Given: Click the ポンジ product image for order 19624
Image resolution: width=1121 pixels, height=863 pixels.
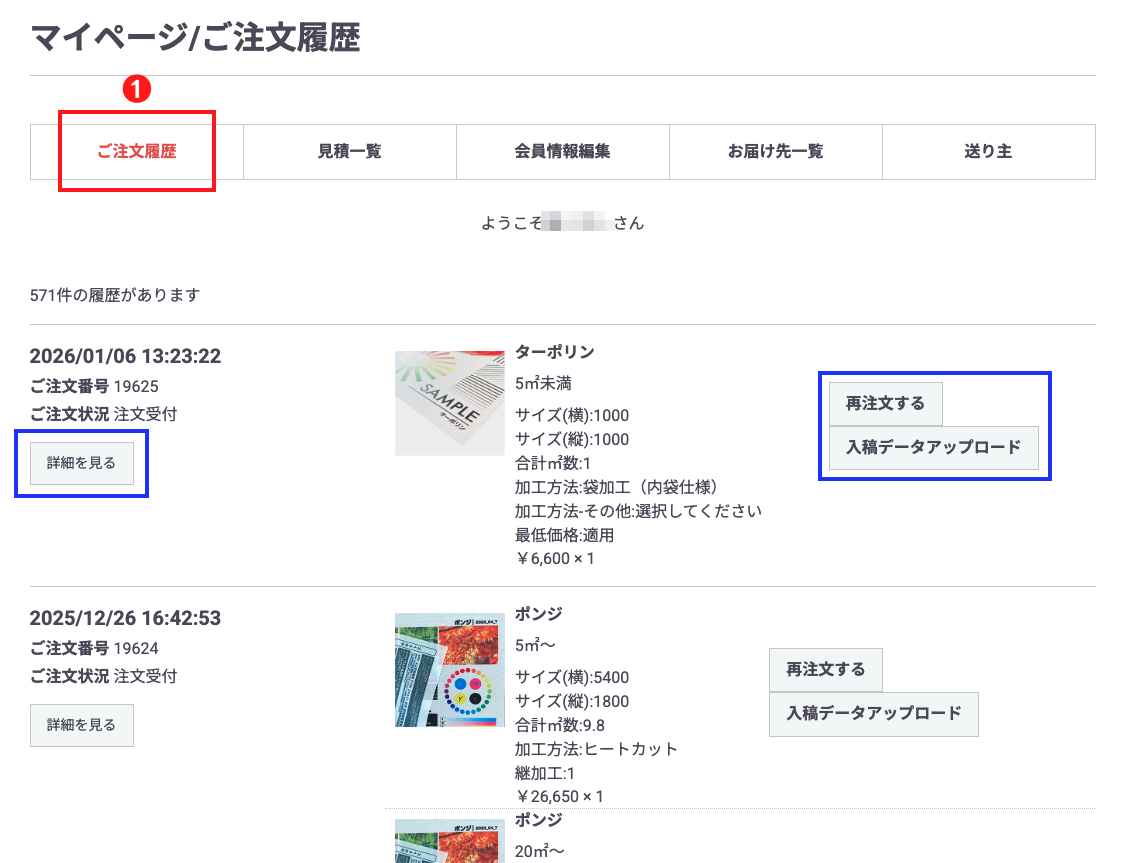Looking at the screenshot, I should click(x=448, y=670).
